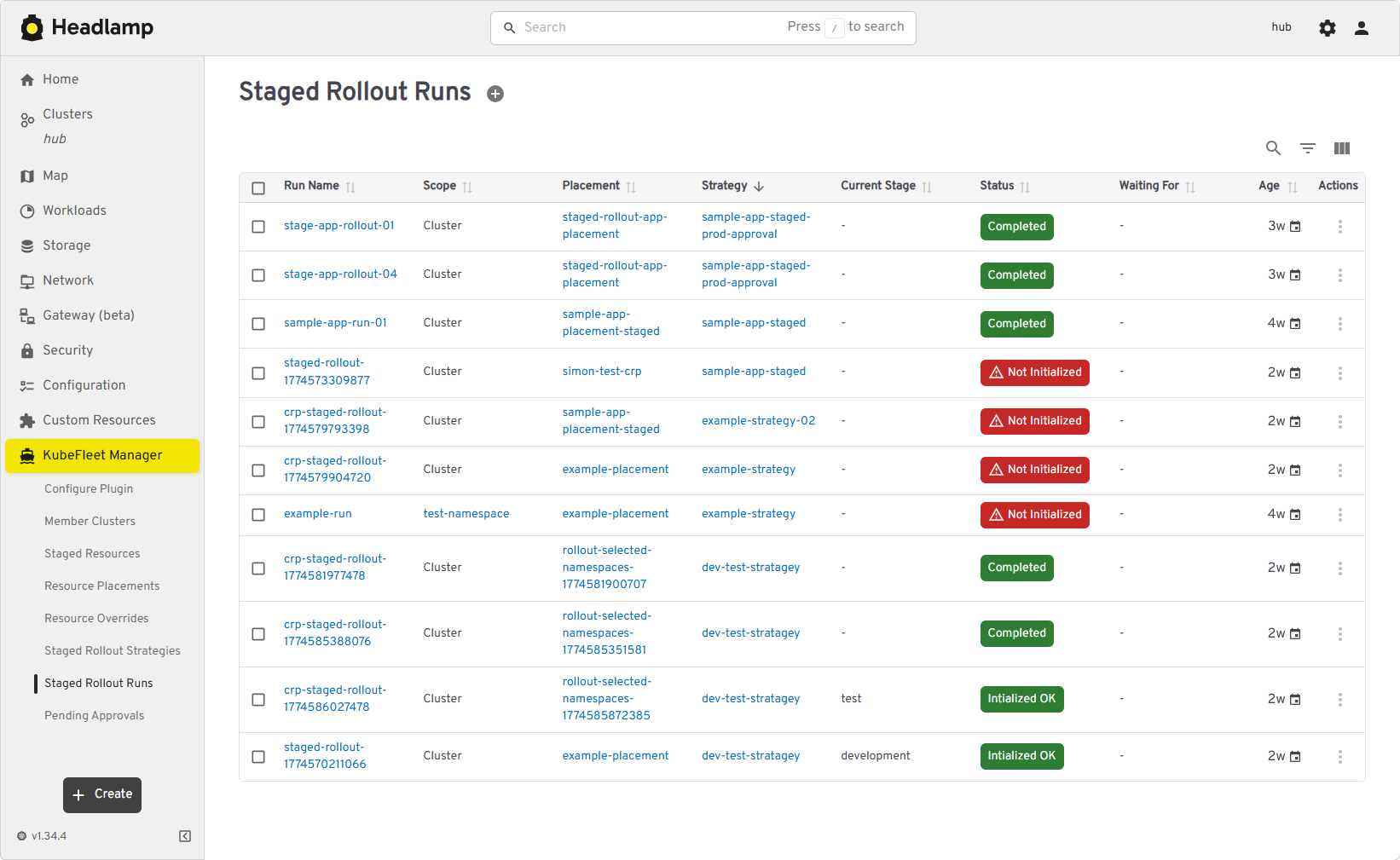Check the sample-app-run-01 row checkbox
This screenshot has width=1400, height=860.
258,324
